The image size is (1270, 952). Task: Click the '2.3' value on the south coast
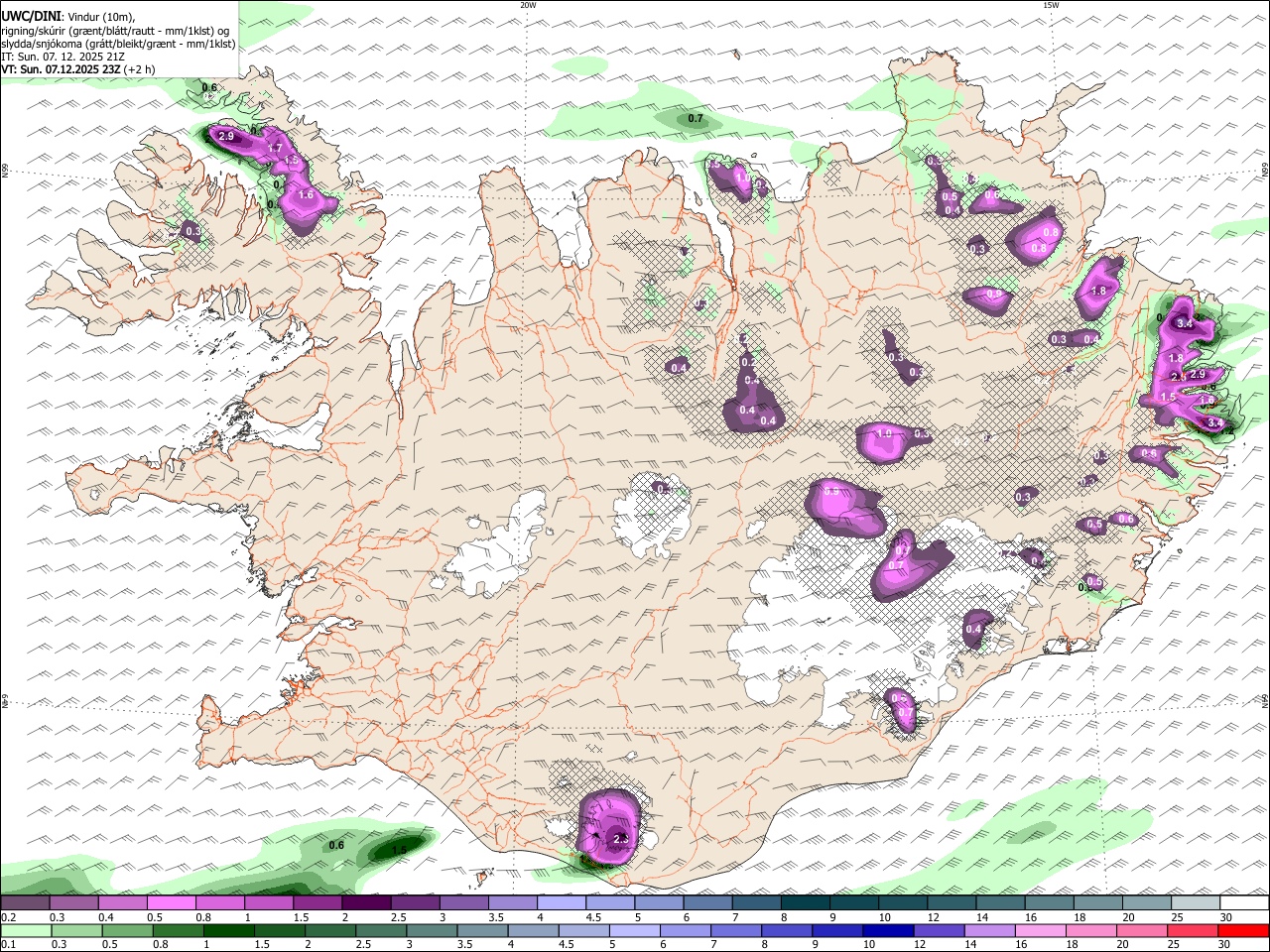tap(622, 839)
